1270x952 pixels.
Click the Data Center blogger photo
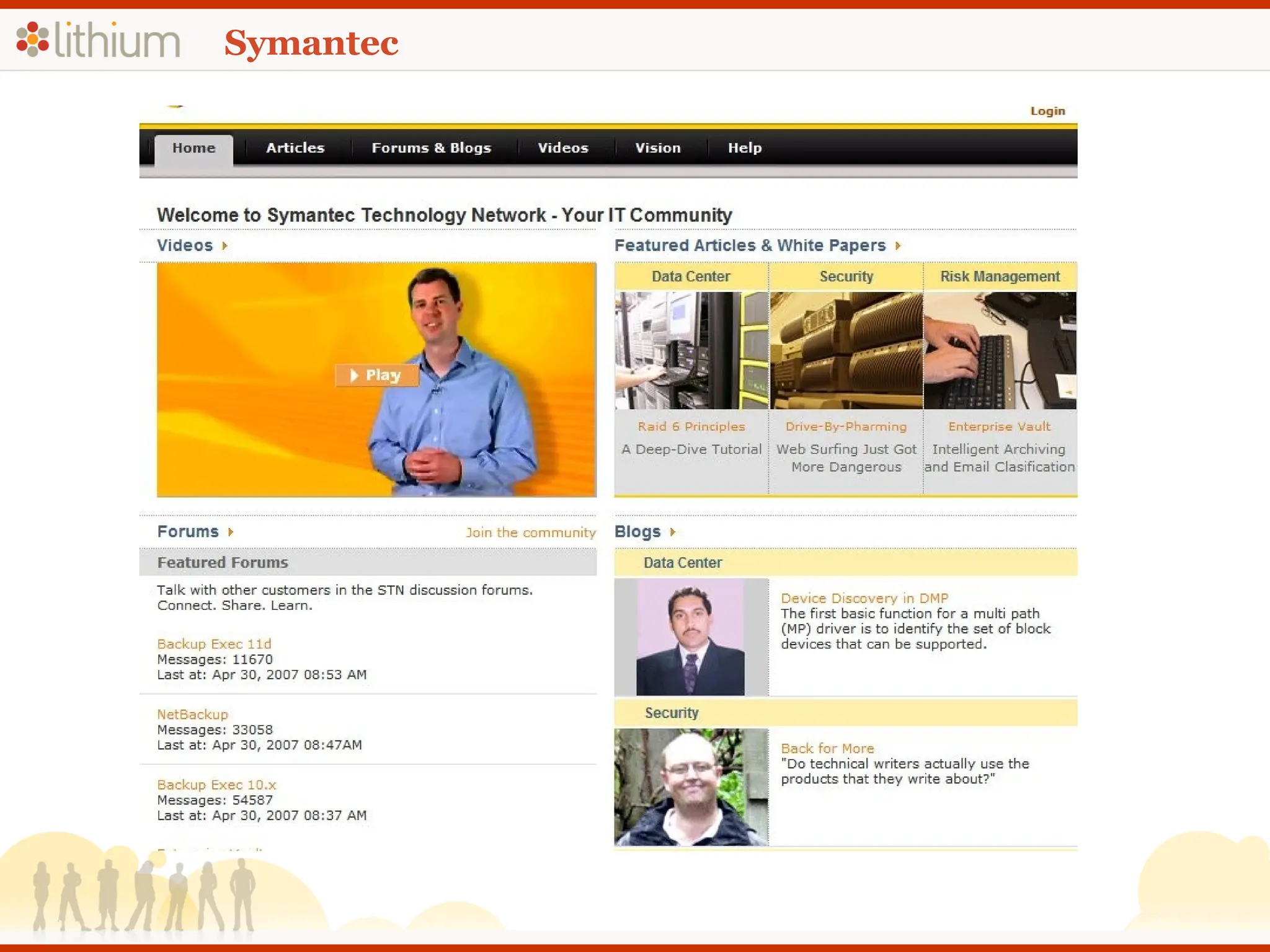click(691, 637)
